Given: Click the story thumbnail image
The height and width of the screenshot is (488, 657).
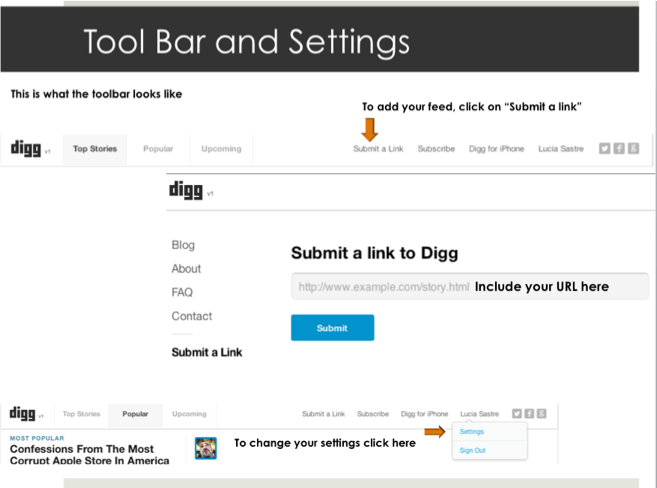Looking at the screenshot, I should (206, 448).
